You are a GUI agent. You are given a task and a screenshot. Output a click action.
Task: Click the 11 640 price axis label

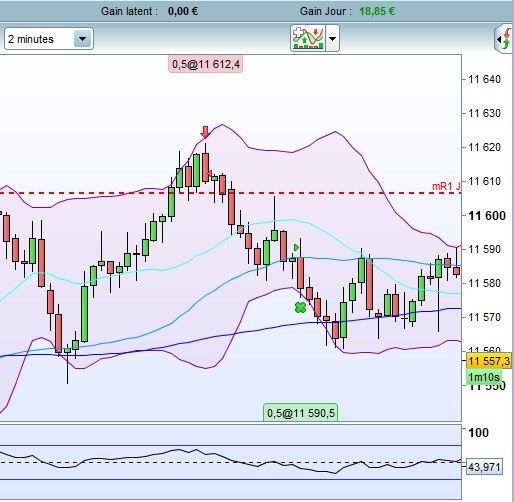485,79
